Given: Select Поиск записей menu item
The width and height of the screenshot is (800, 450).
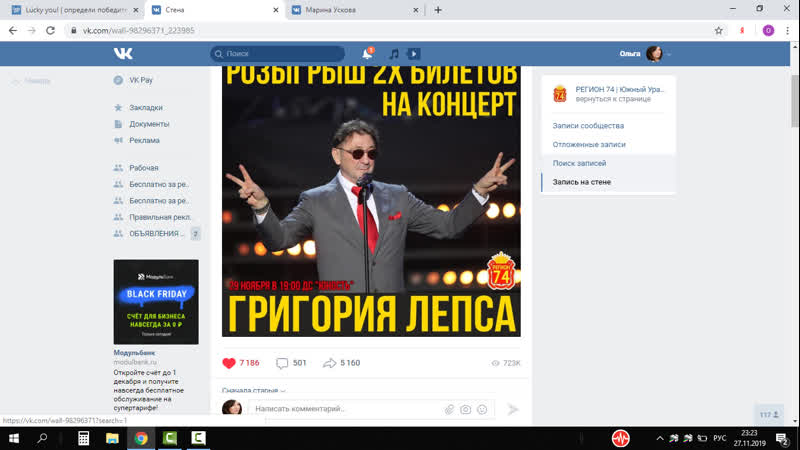Looking at the screenshot, I should coord(579,163).
